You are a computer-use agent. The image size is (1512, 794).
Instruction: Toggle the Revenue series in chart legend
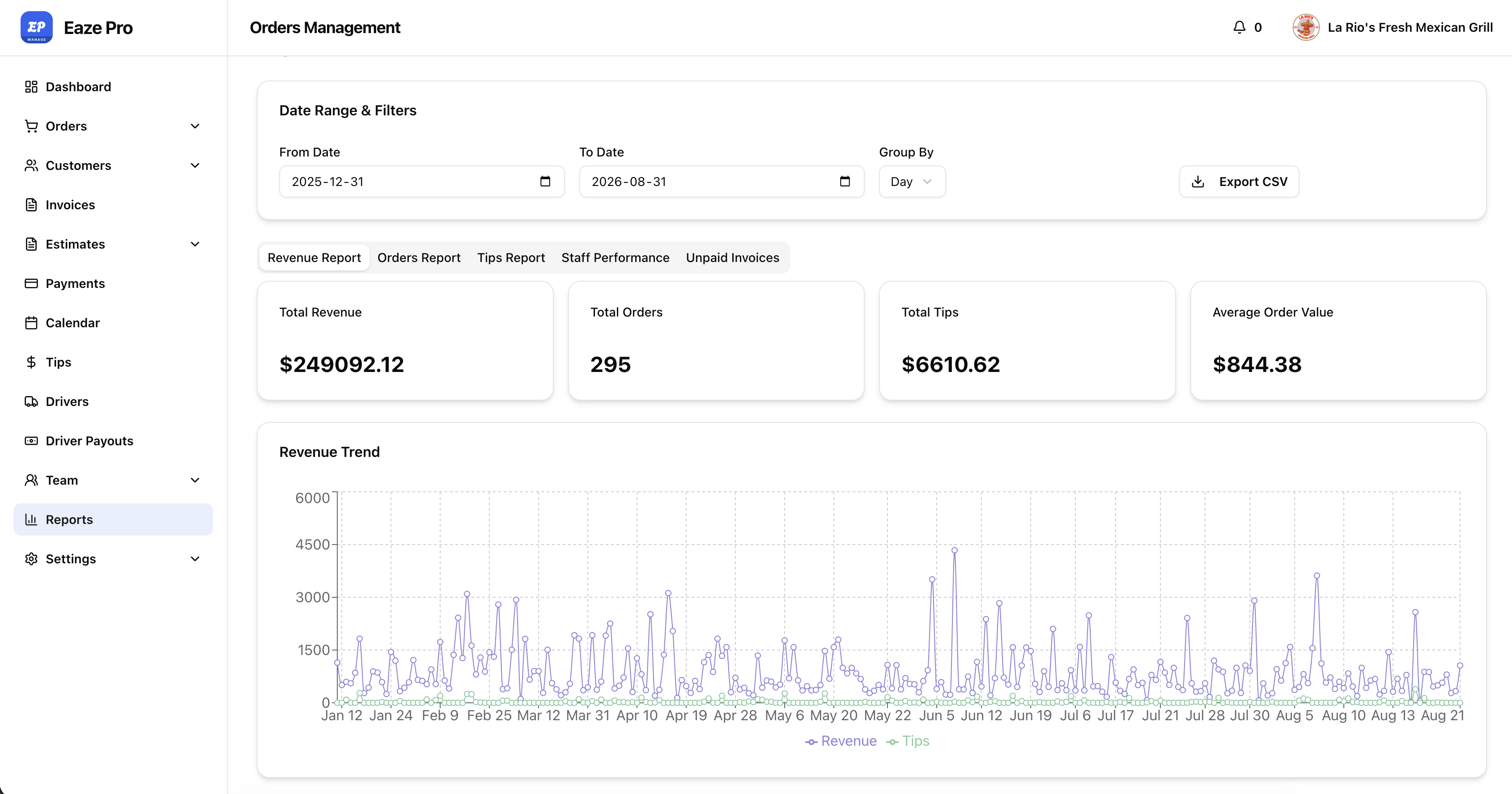pyautogui.click(x=841, y=741)
